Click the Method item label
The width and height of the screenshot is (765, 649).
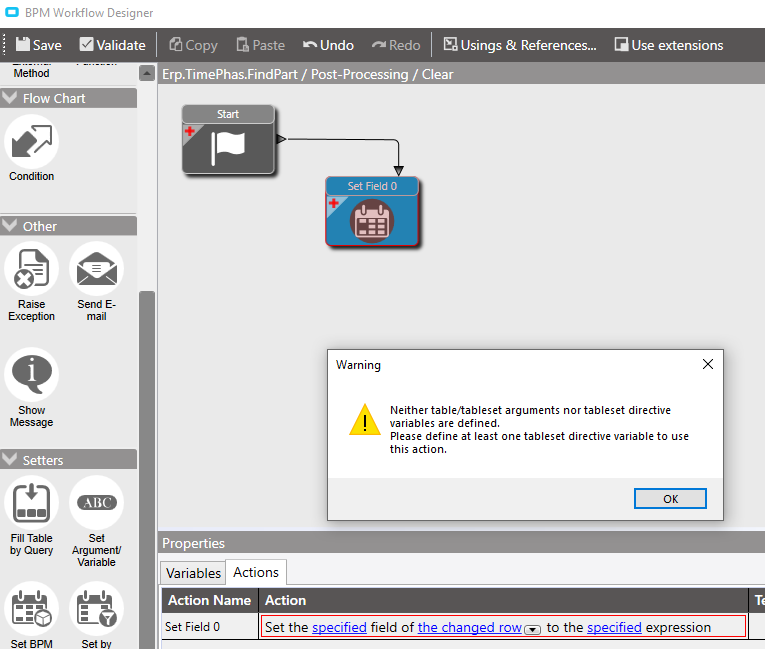[31, 73]
